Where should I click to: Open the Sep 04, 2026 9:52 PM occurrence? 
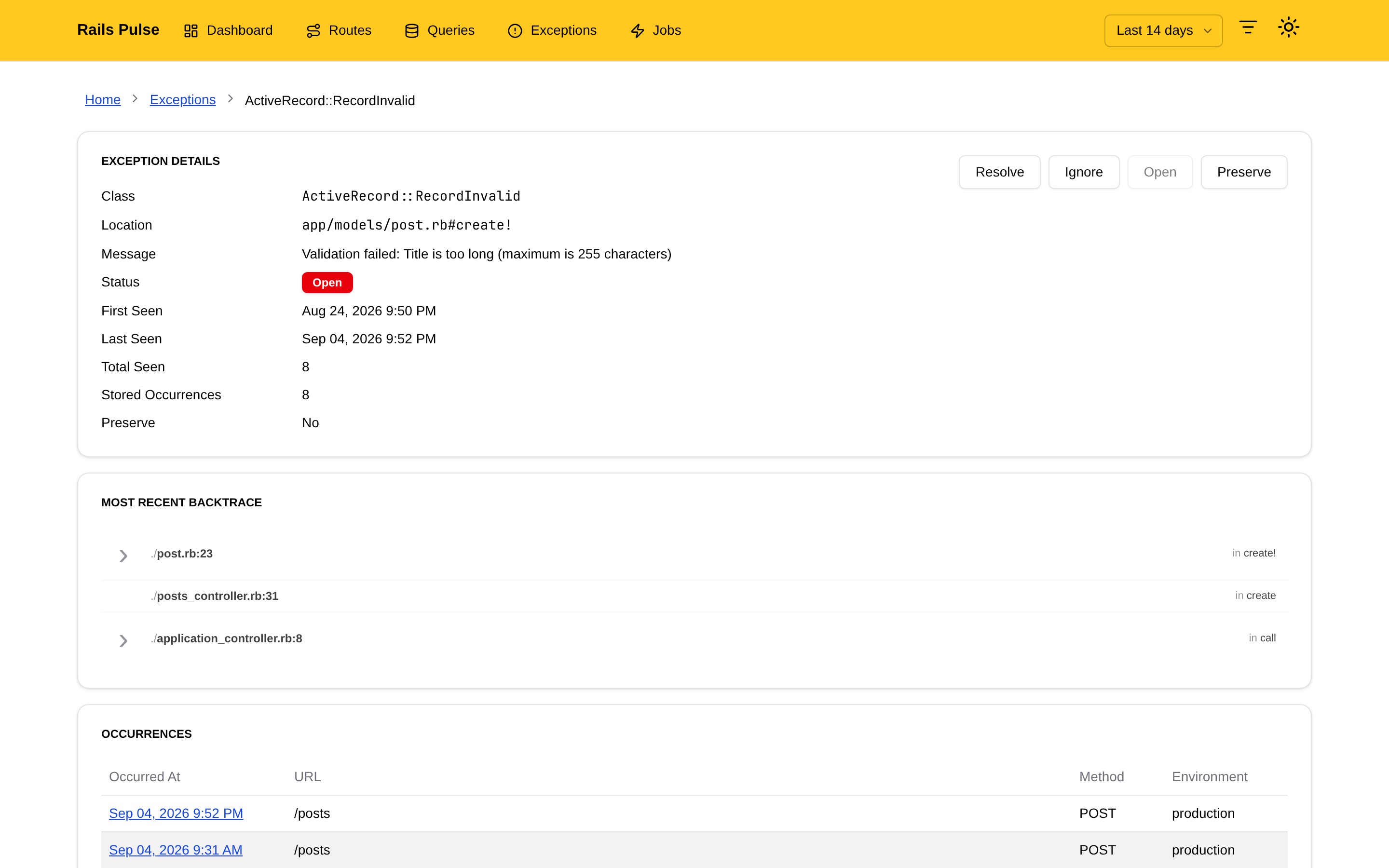click(176, 814)
